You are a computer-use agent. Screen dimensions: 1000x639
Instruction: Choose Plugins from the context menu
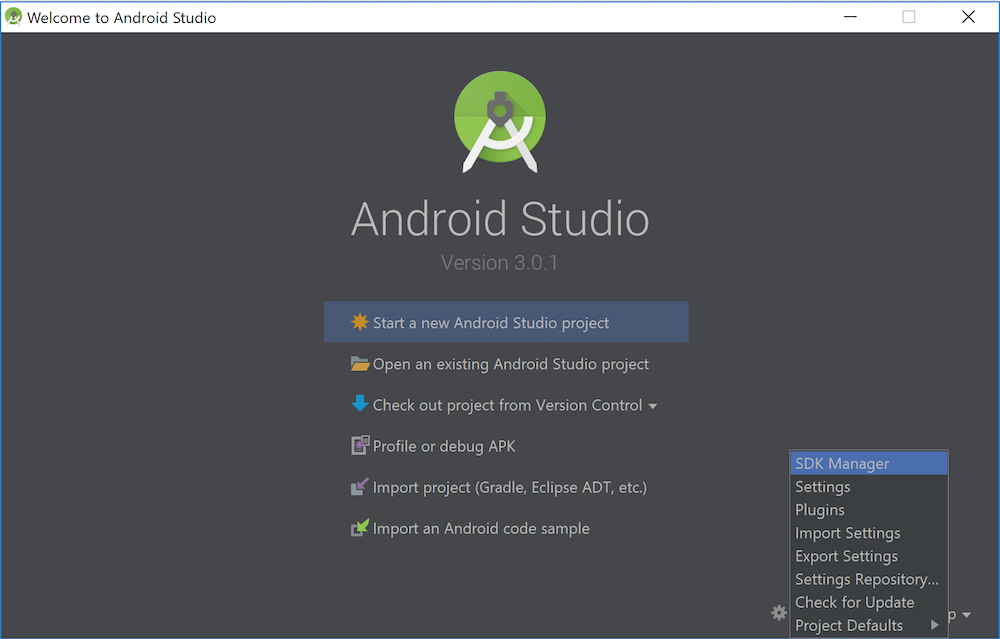819,510
